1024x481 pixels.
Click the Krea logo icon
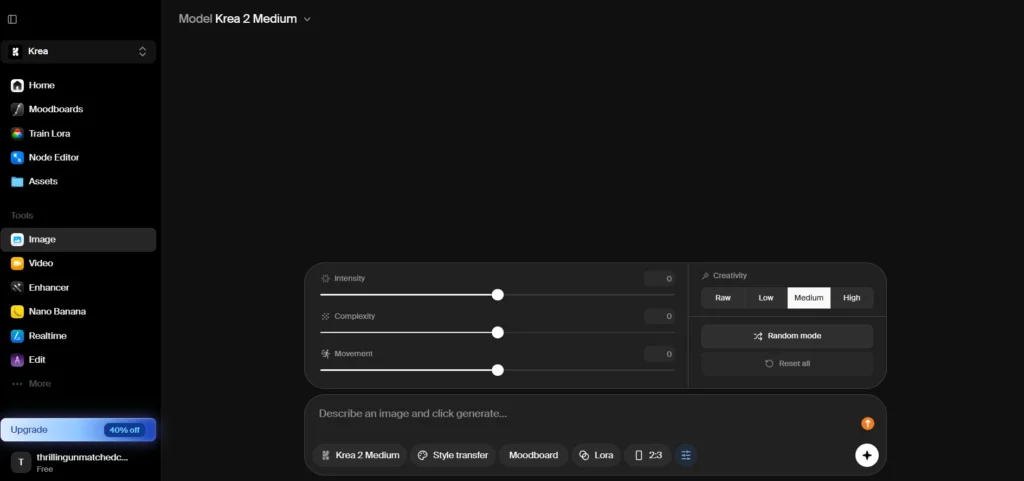click(x=16, y=52)
